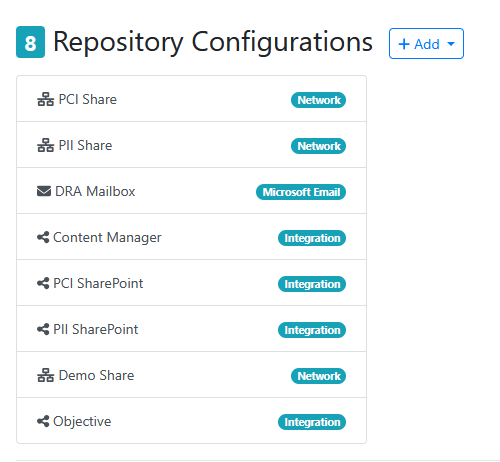Click the Integration badge on Objective row

point(312,422)
